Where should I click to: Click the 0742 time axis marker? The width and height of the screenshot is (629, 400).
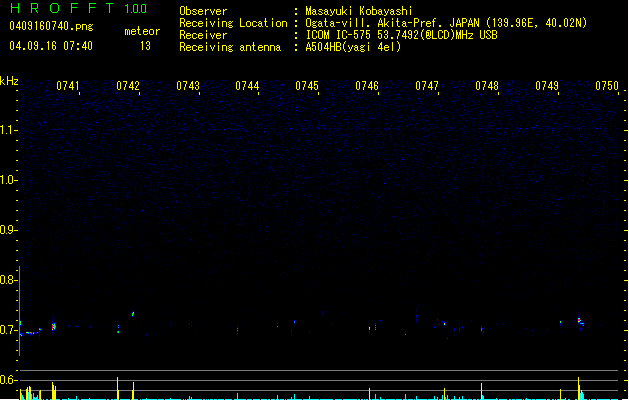click(x=128, y=86)
